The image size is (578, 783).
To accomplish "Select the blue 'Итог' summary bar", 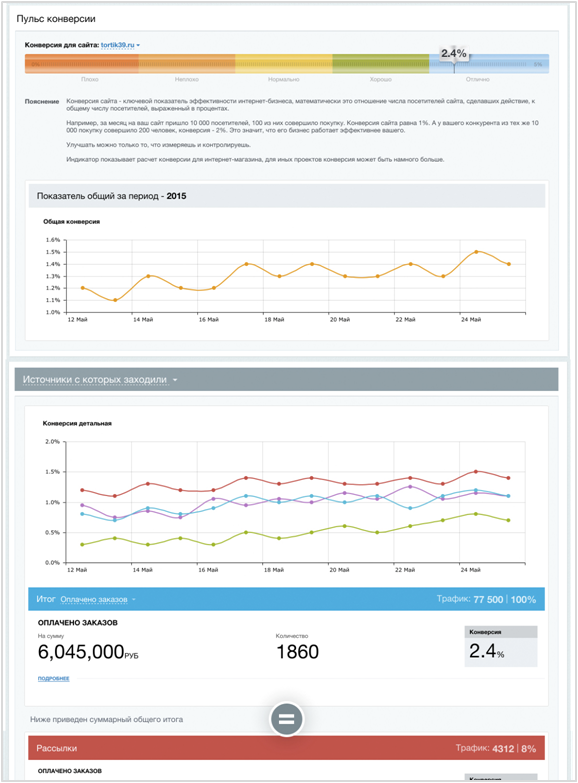I will pos(286,599).
